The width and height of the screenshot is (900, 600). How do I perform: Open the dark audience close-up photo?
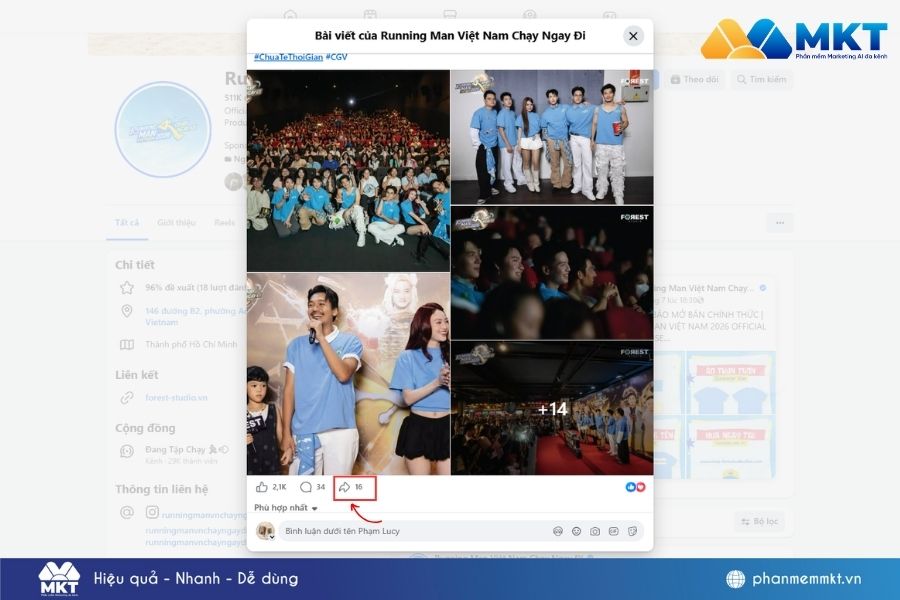pos(552,273)
